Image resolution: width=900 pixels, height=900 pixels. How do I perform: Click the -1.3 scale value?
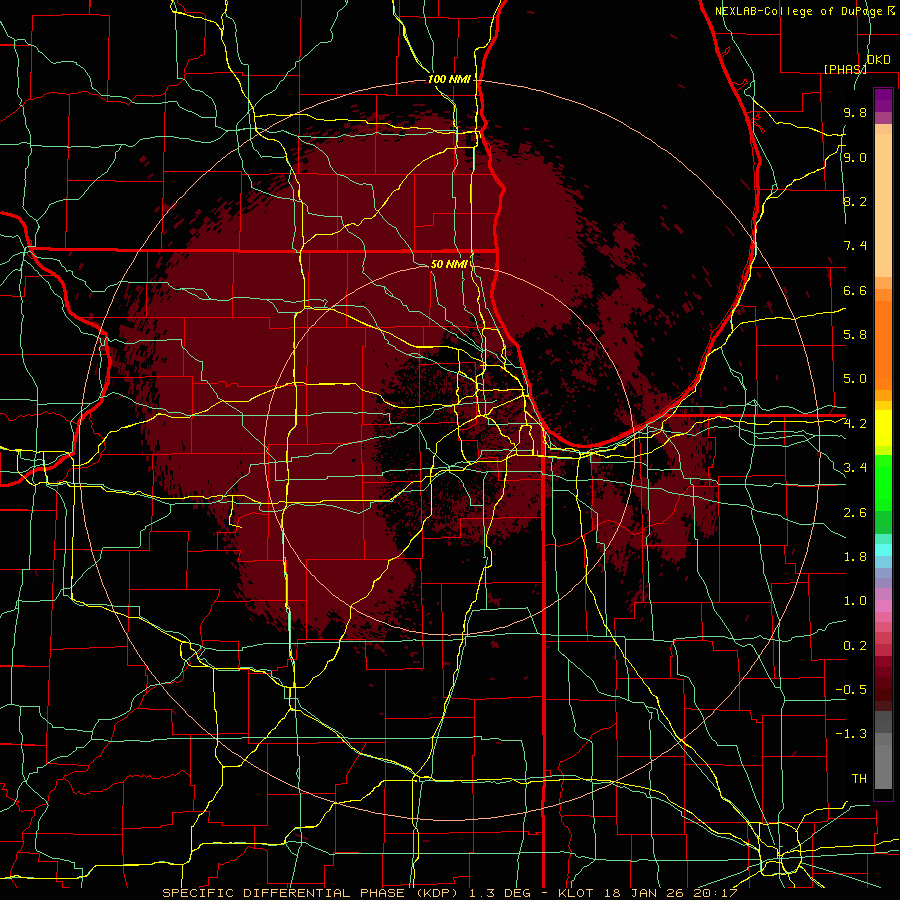(x=851, y=734)
